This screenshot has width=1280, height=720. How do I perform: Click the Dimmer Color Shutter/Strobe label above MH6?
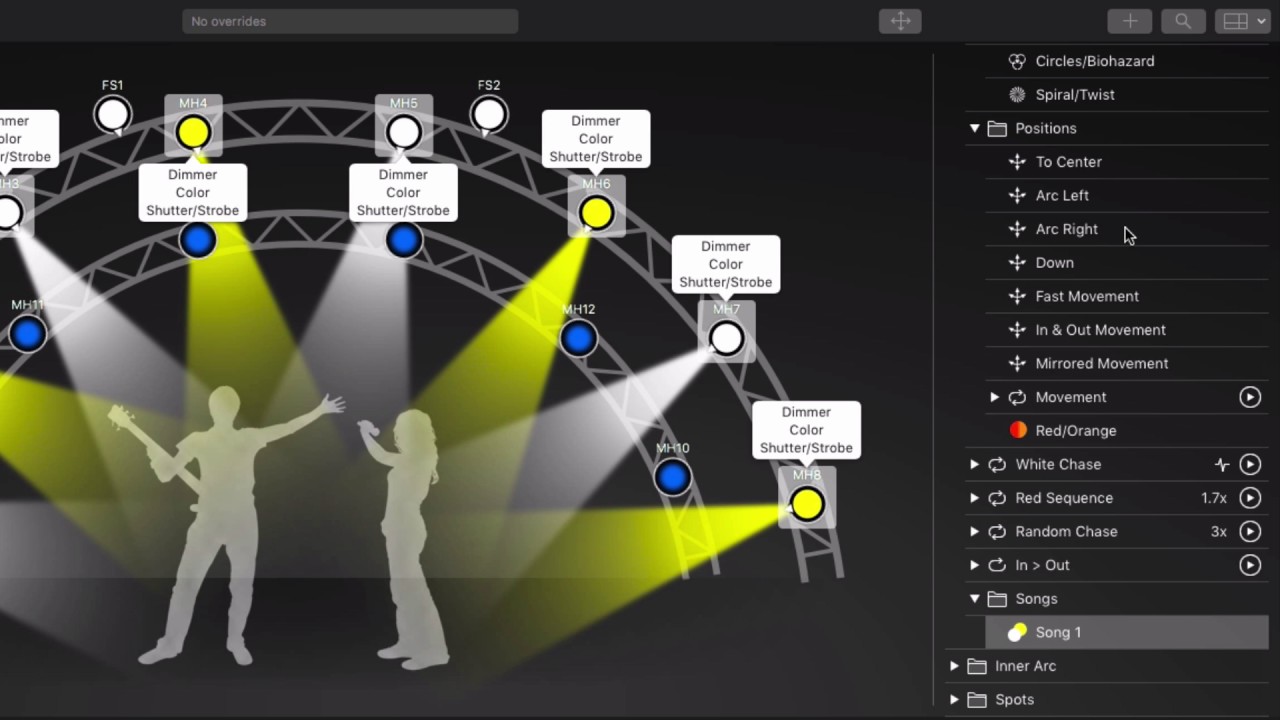point(596,139)
